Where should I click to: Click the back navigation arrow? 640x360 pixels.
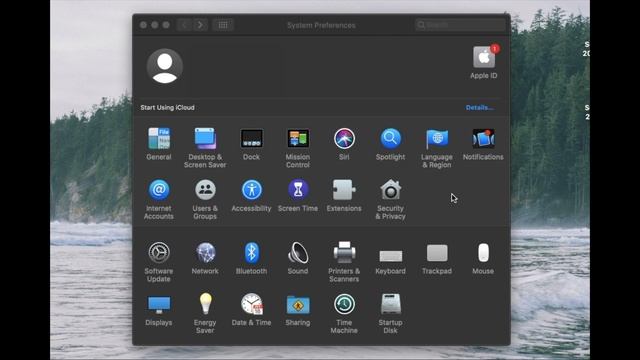(184, 25)
